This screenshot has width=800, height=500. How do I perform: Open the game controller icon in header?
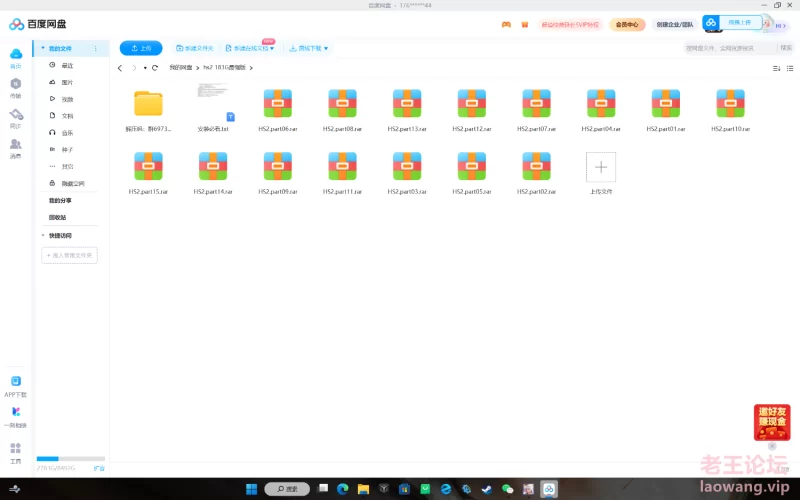pyautogui.click(x=506, y=24)
